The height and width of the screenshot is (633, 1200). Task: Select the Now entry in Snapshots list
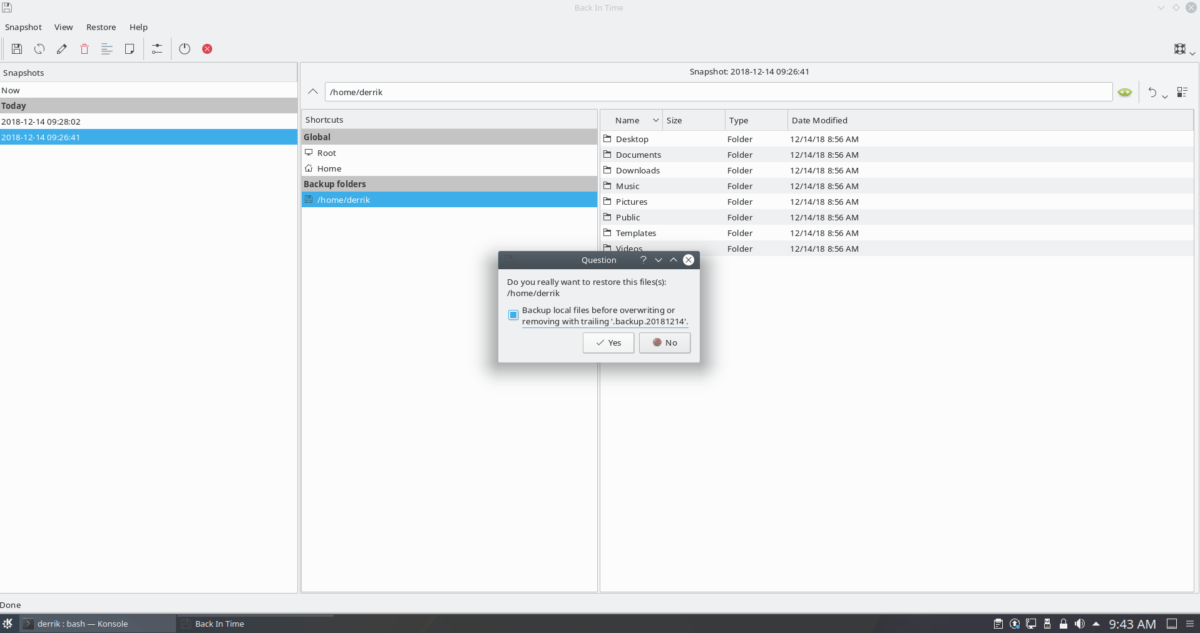point(149,90)
